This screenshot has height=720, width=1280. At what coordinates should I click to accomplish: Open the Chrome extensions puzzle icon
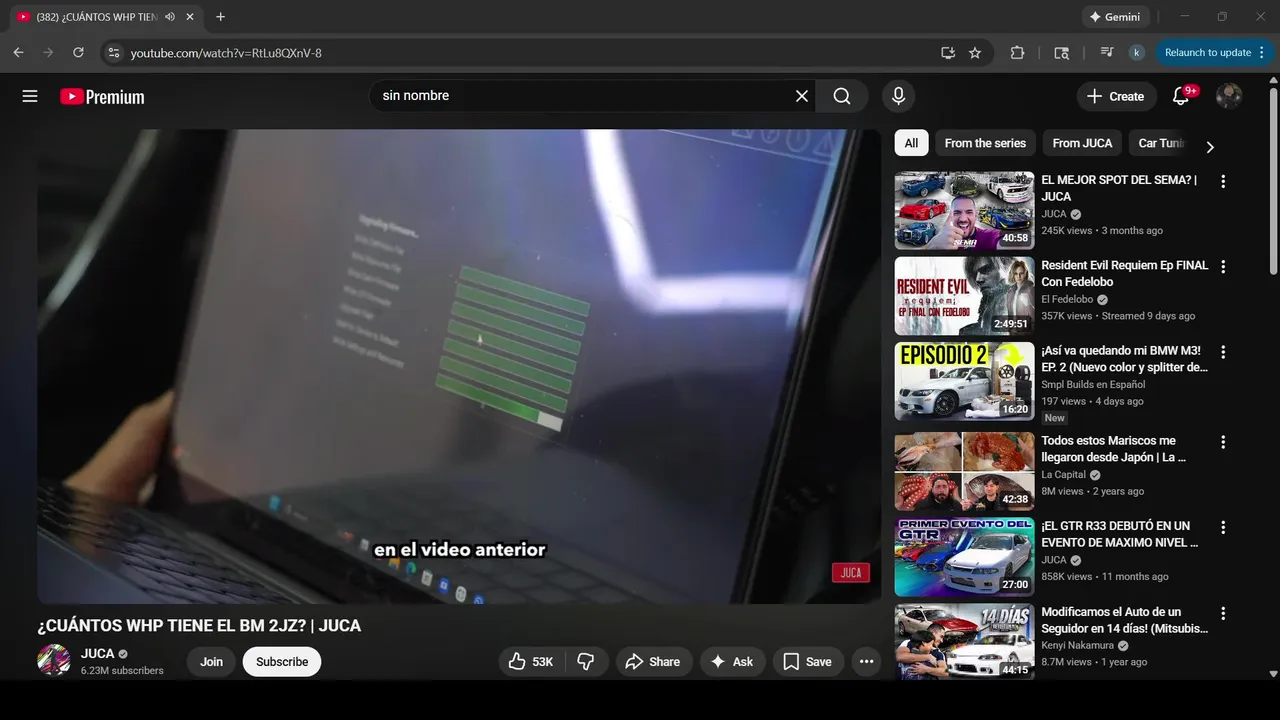(x=1017, y=52)
